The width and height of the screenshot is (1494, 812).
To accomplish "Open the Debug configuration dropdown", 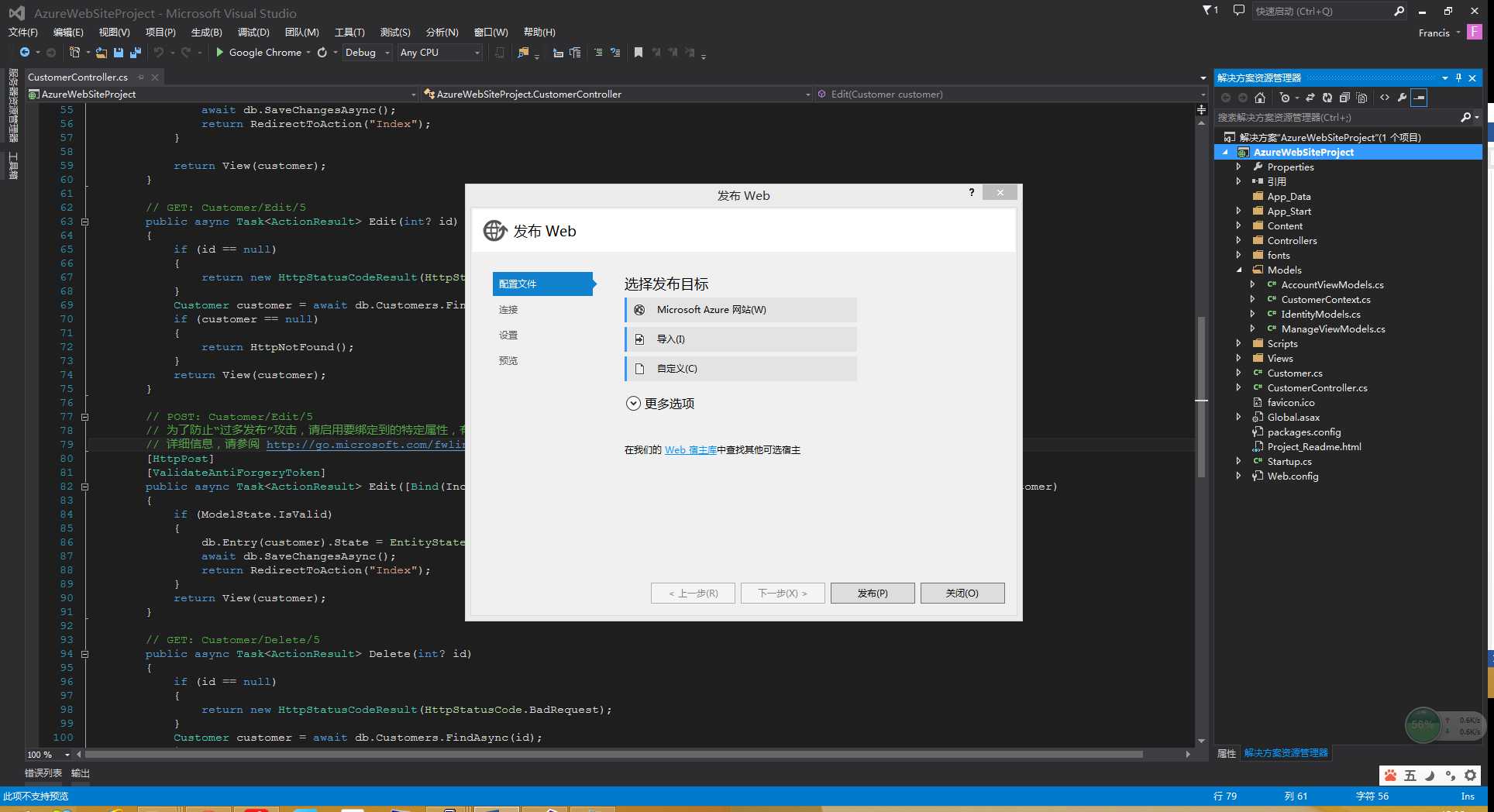I will pyautogui.click(x=367, y=52).
